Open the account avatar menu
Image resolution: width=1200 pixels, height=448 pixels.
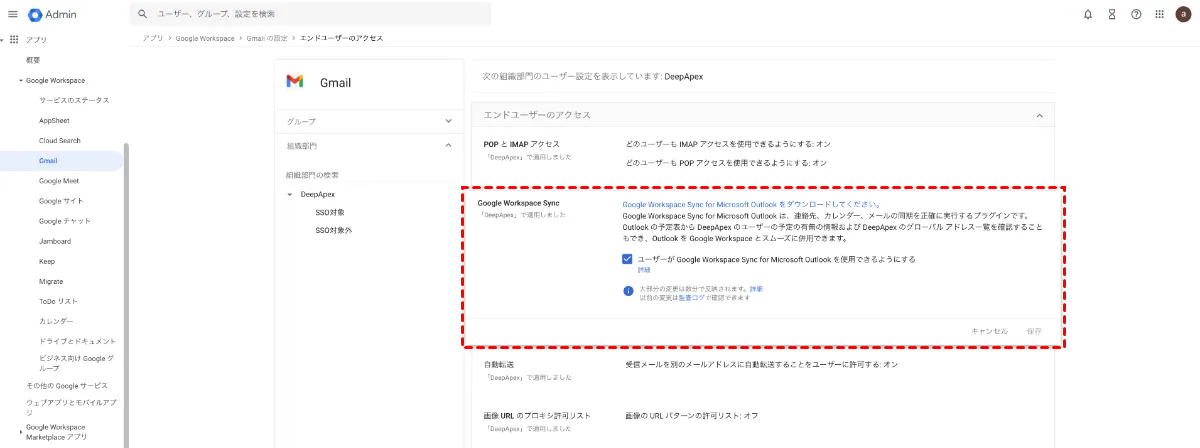tap(1184, 14)
